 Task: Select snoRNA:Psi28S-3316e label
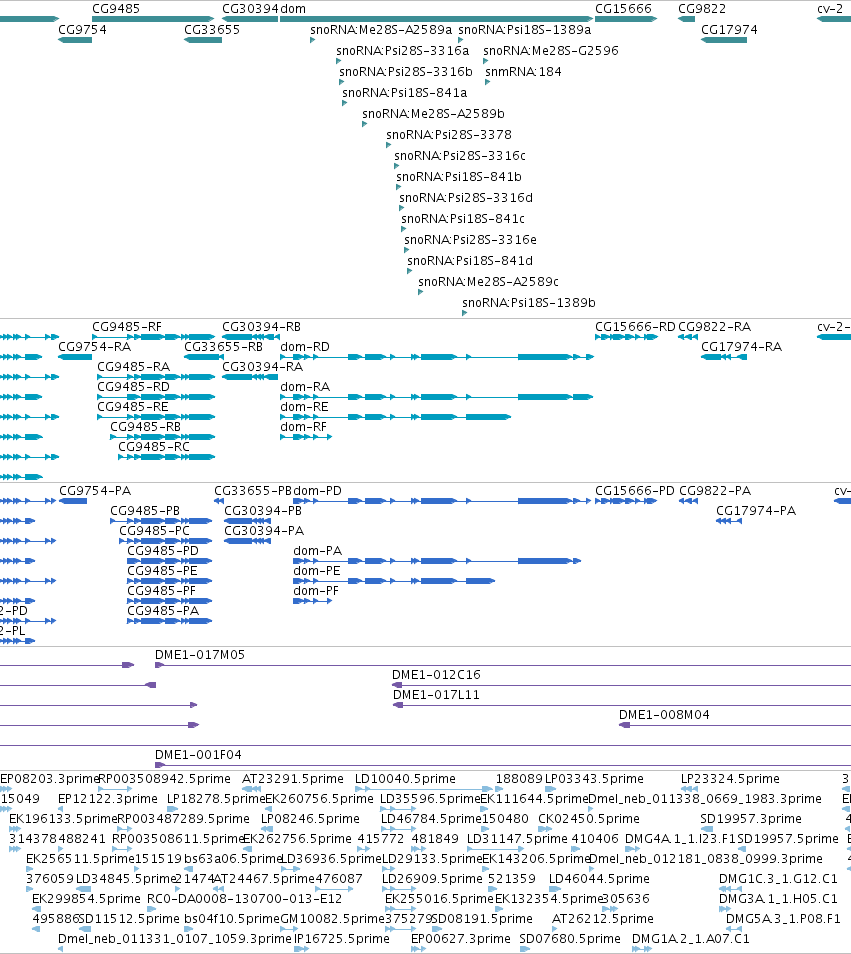pyautogui.click(x=470, y=239)
